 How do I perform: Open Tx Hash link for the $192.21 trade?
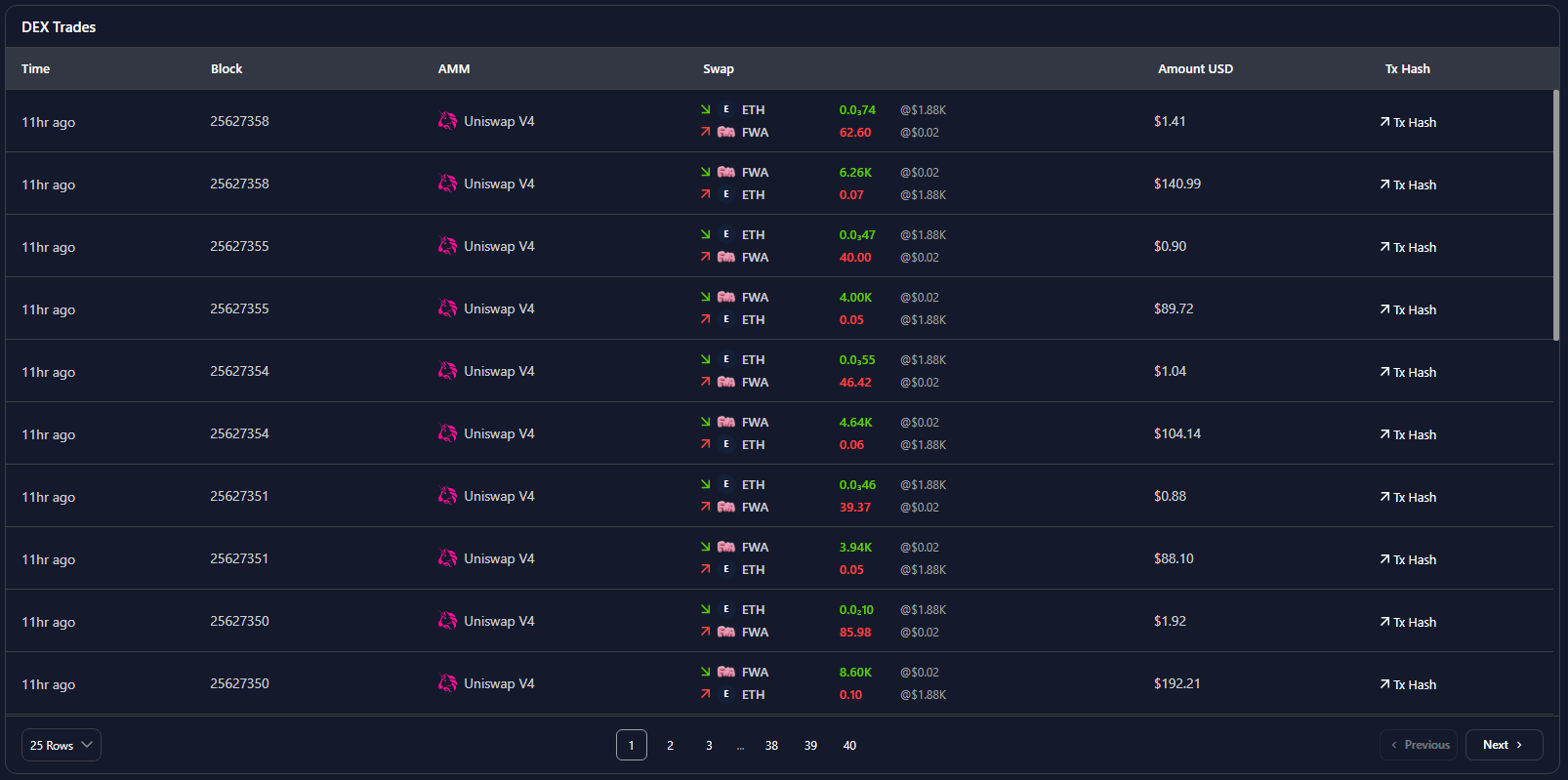[1408, 684]
